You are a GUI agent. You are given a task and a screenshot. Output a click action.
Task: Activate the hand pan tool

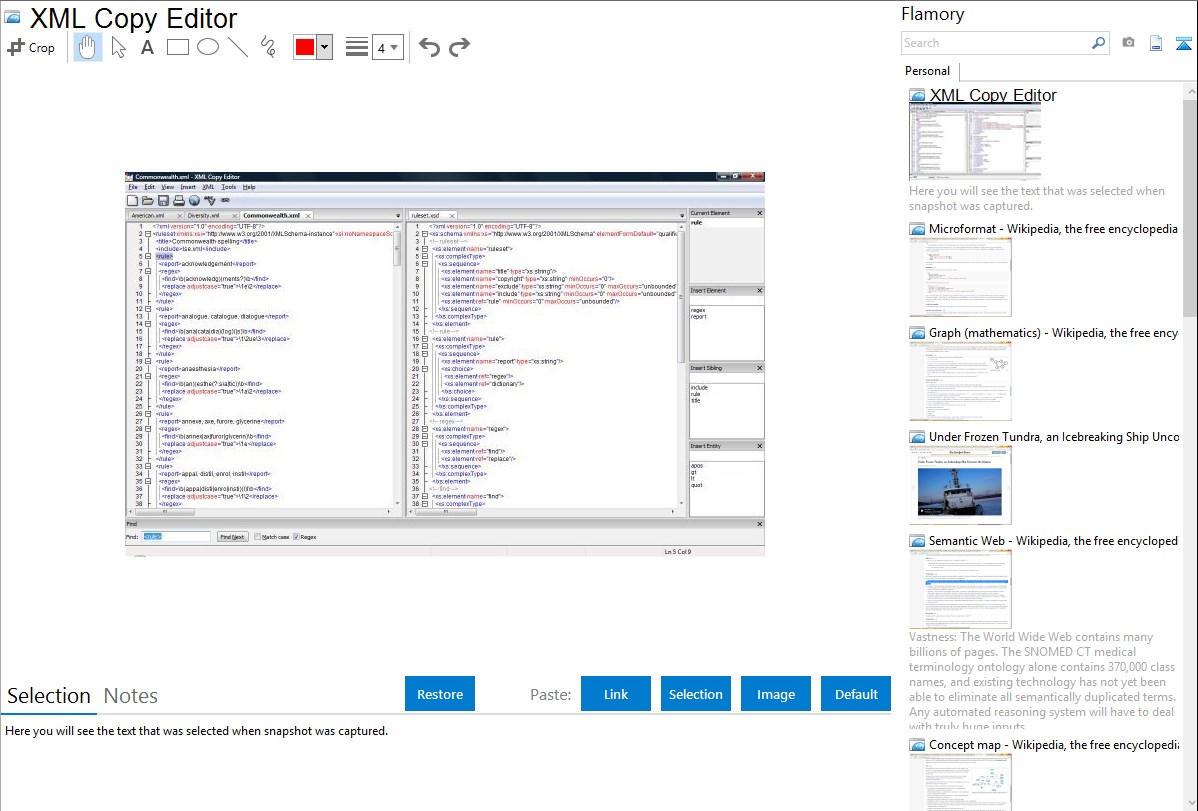tap(88, 47)
